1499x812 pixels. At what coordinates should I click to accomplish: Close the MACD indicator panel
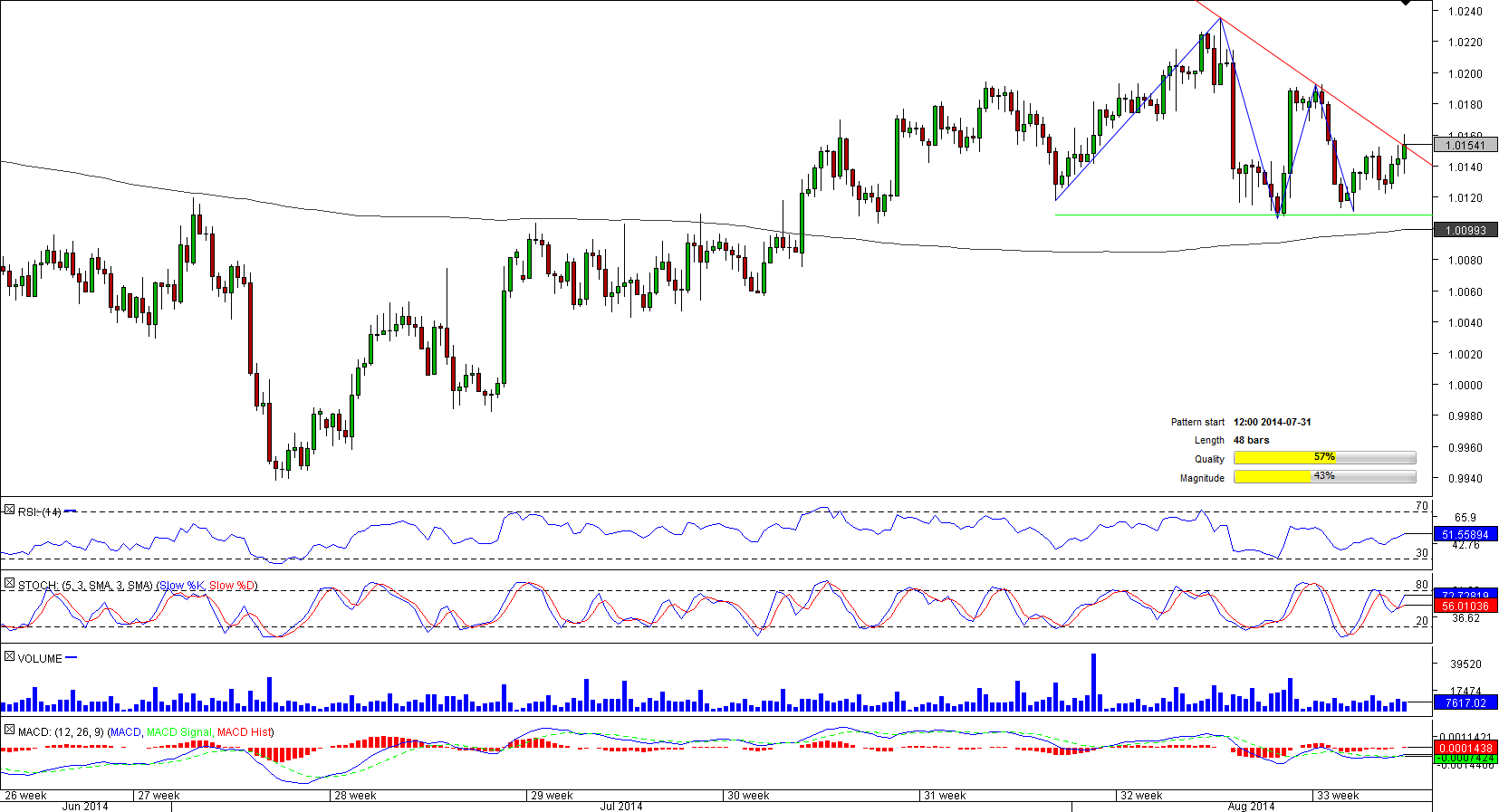coord(9,731)
